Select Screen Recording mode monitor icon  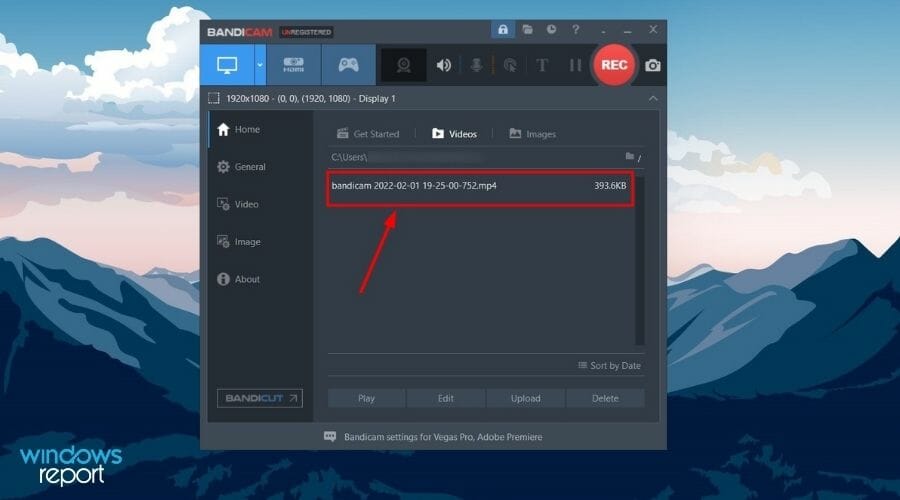coord(227,65)
